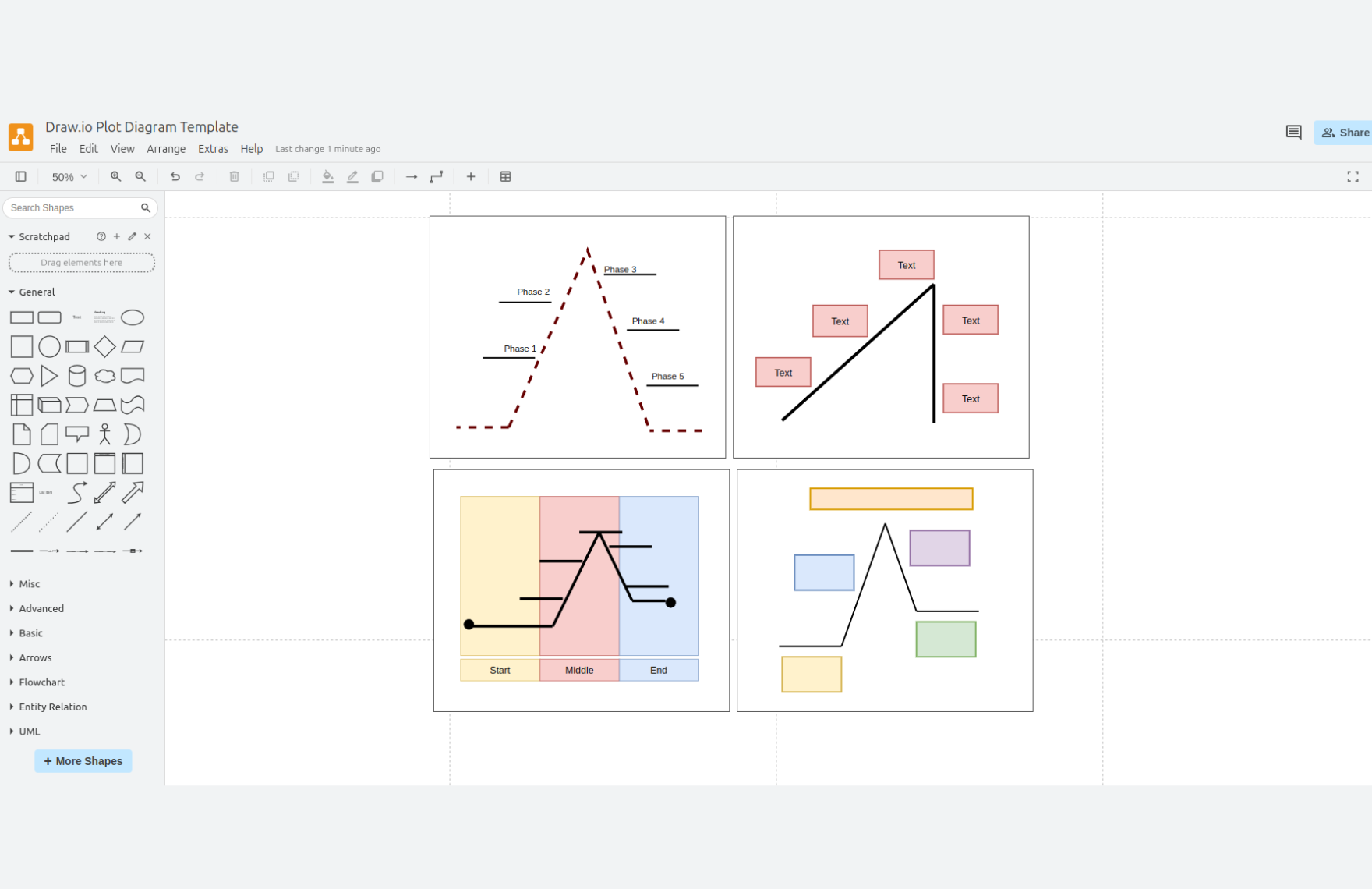Select the ellipse shape in General
The height and width of the screenshot is (889, 1372).
(133, 317)
